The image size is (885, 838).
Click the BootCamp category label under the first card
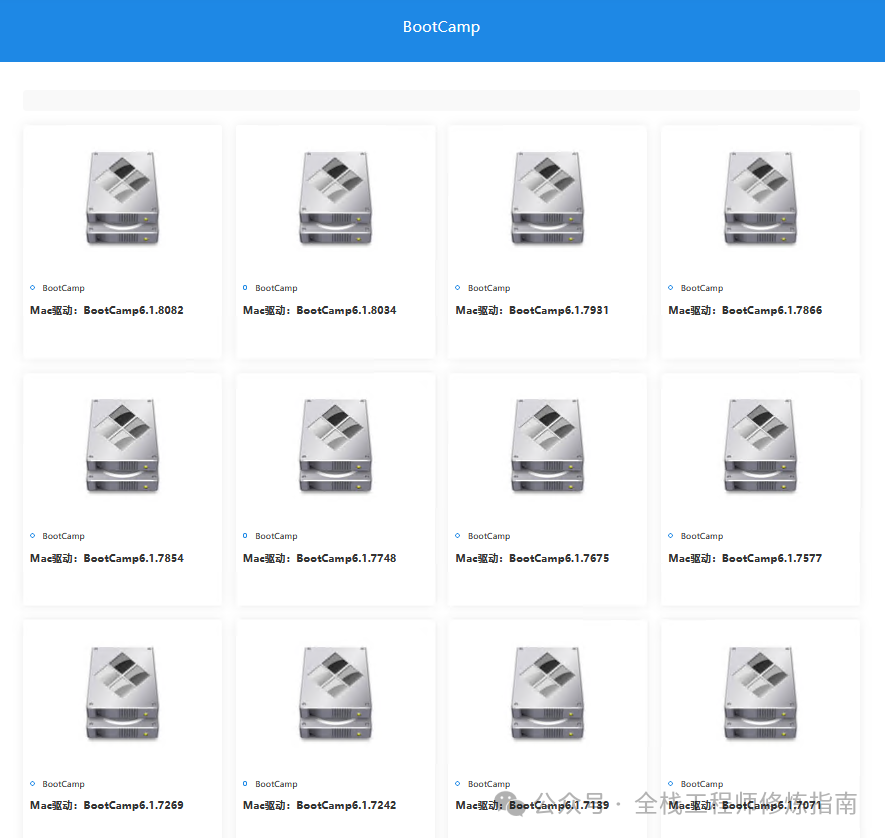point(63,288)
